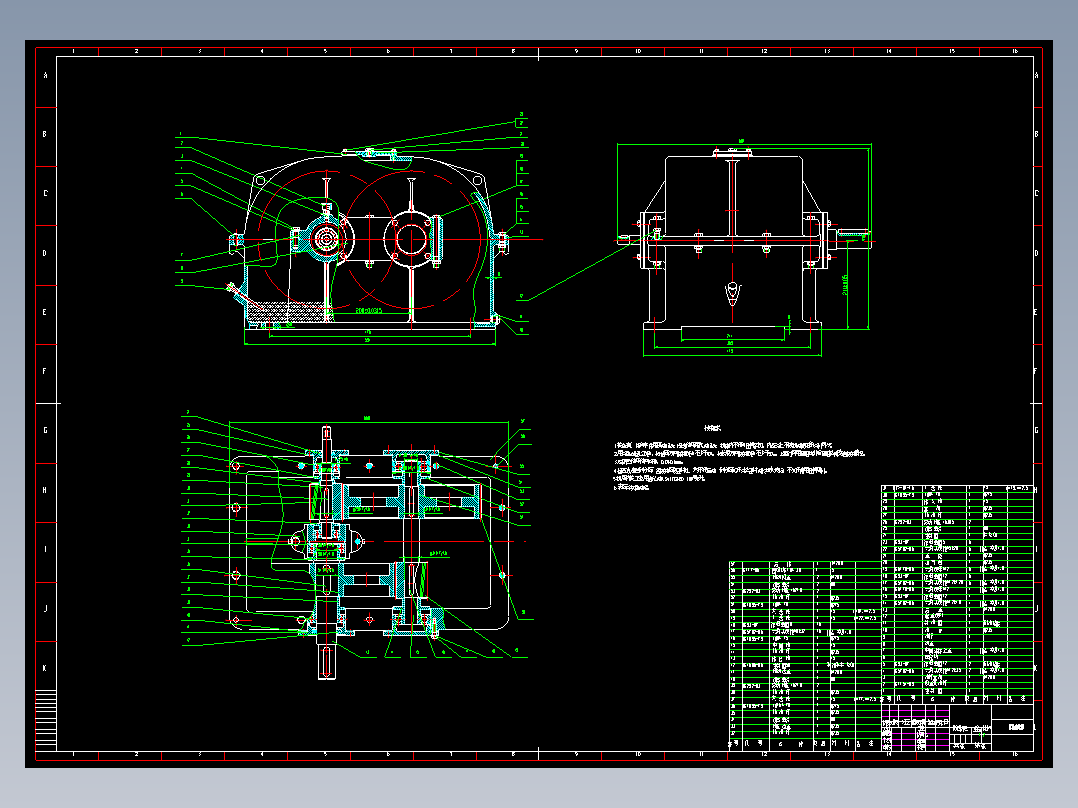Select the plan view's top overall dimension line
The image size is (1078, 808).
[x=369, y=422]
